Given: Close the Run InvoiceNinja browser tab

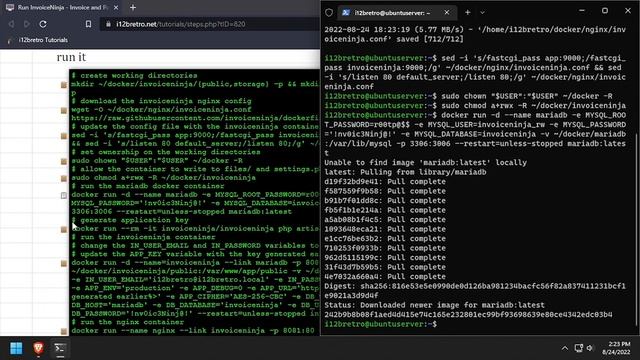Looking at the screenshot, I should click(116, 7).
